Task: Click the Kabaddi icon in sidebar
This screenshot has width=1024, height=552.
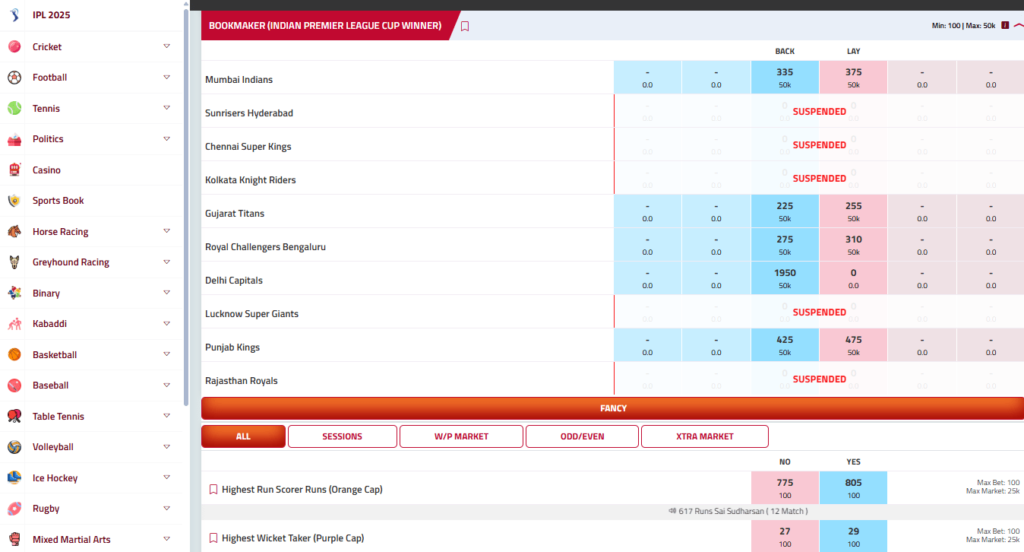Action: click(x=14, y=323)
